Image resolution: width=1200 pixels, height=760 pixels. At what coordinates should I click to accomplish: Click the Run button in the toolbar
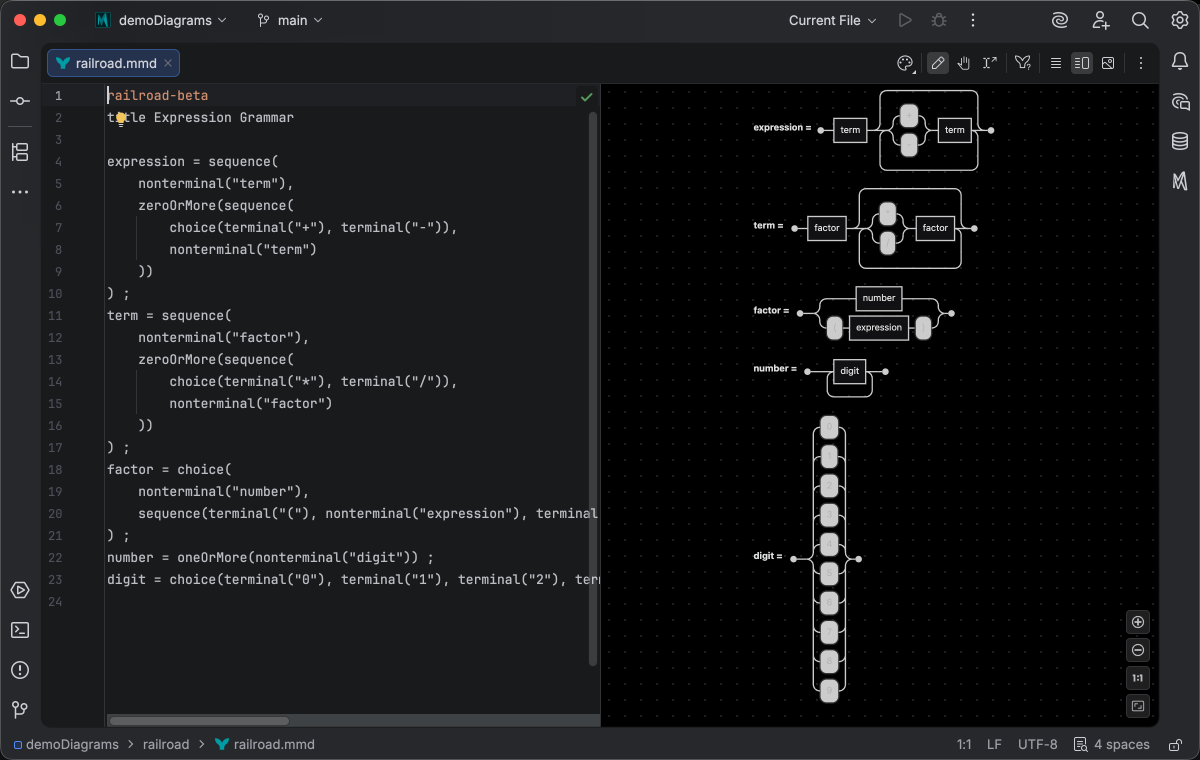pyautogui.click(x=905, y=20)
